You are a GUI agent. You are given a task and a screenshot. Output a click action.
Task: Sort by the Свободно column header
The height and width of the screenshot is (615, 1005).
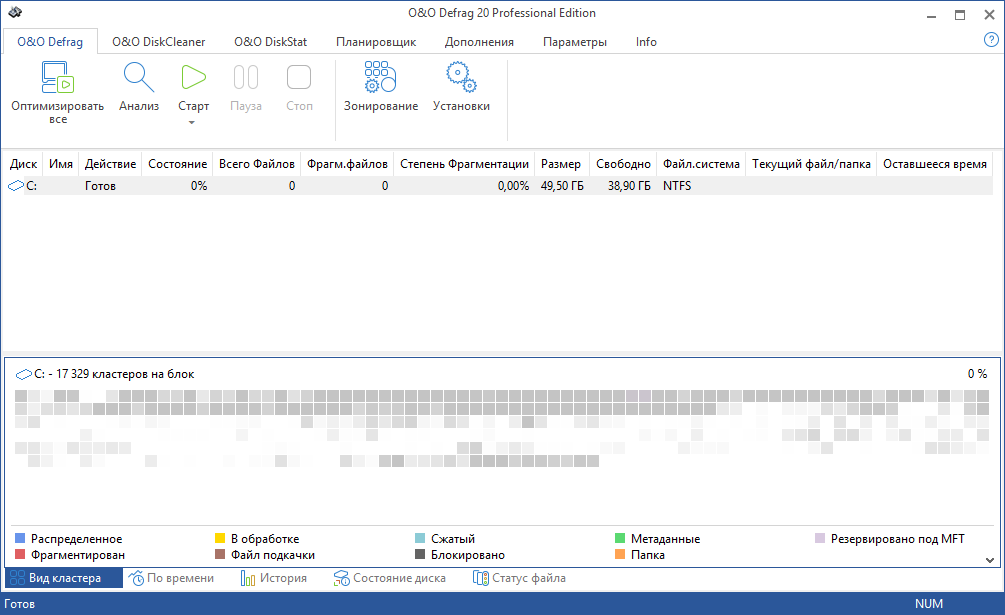(623, 164)
